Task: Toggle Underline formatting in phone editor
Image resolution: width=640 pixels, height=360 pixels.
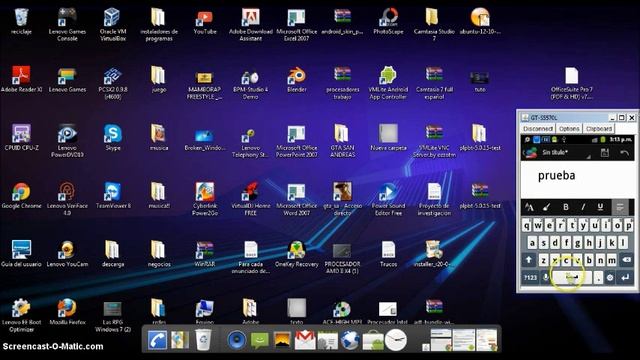Action: [x=600, y=207]
